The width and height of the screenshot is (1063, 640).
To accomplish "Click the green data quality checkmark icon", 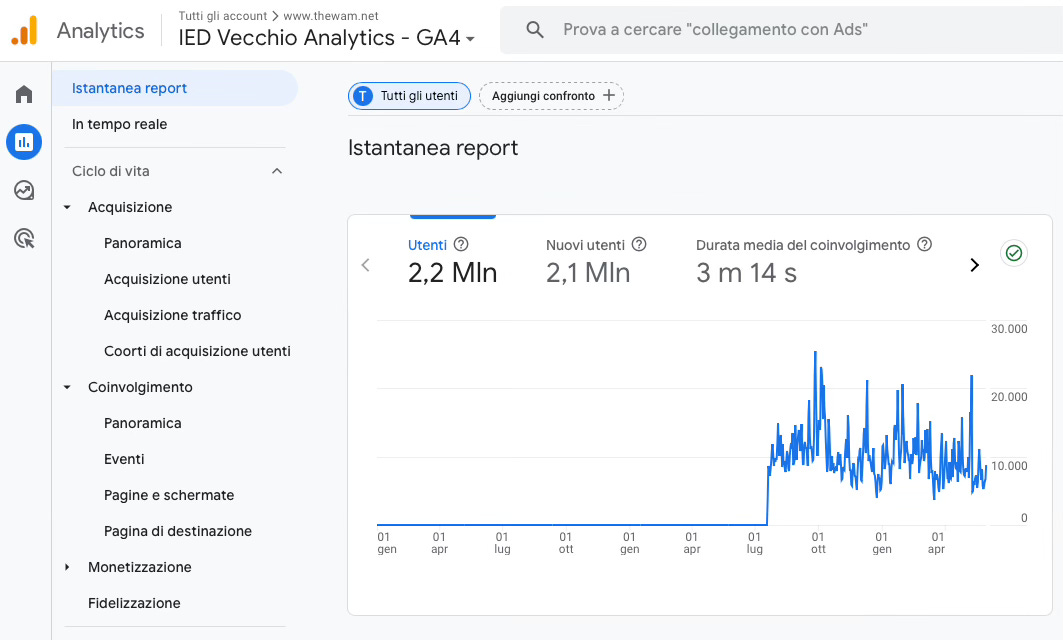I will pyautogui.click(x=1014, y=253).
